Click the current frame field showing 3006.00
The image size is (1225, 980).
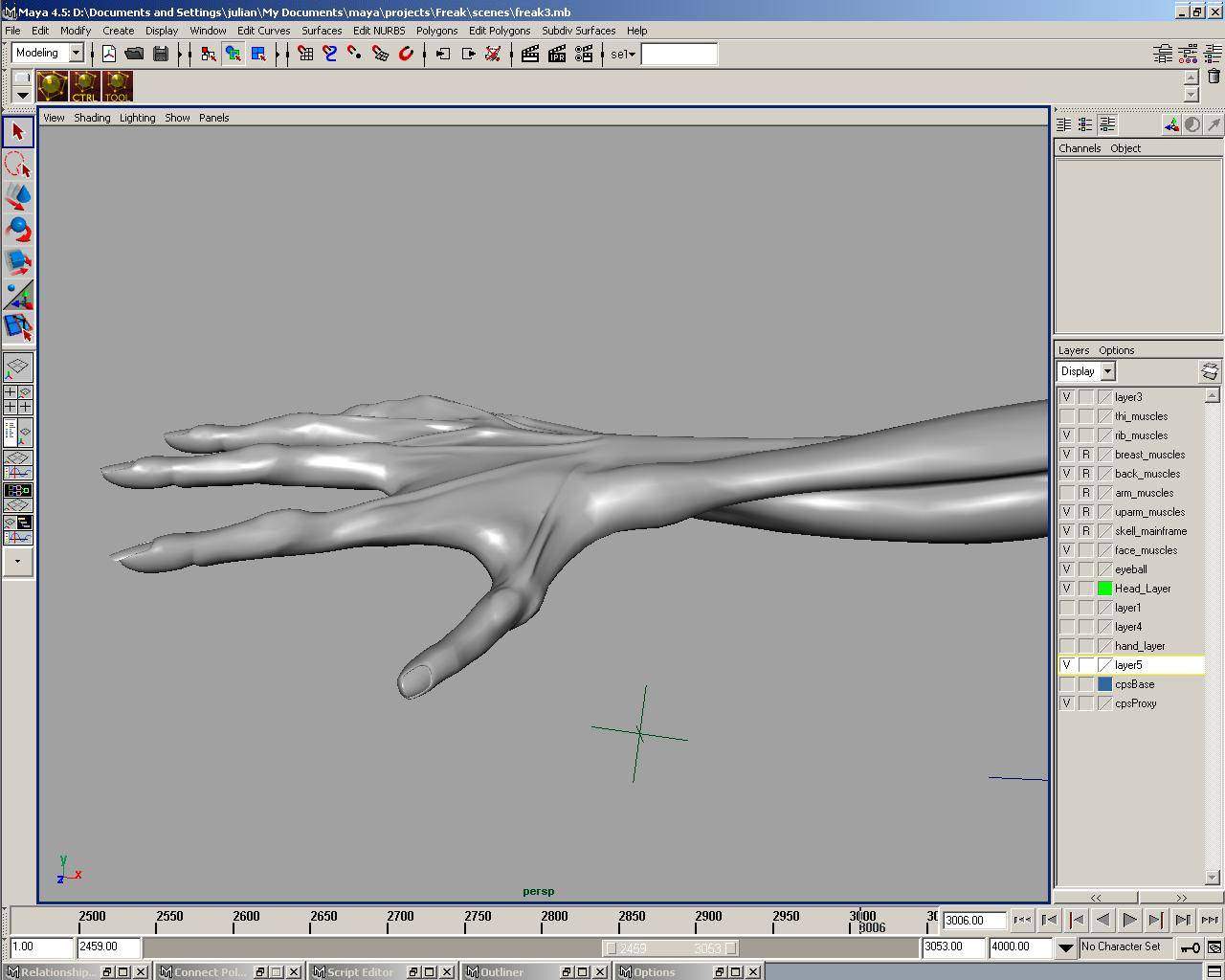[x=973, y=921]
